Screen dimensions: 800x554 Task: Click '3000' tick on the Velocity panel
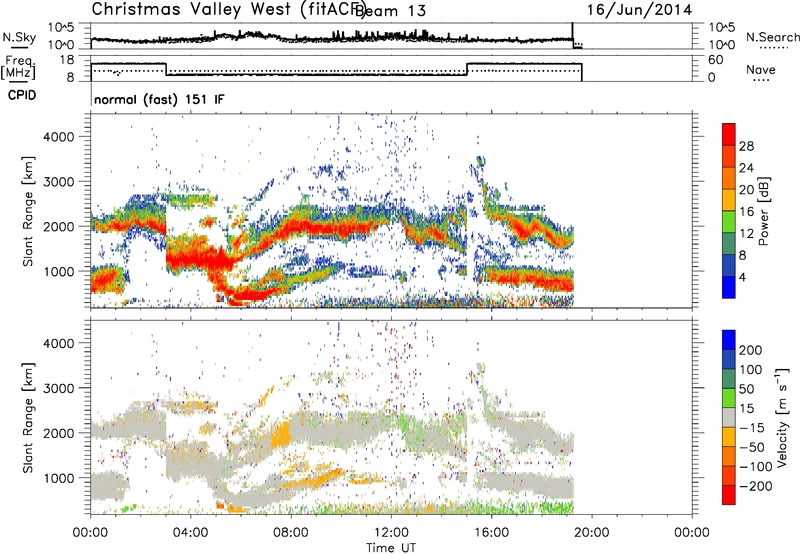coord(58,388)
